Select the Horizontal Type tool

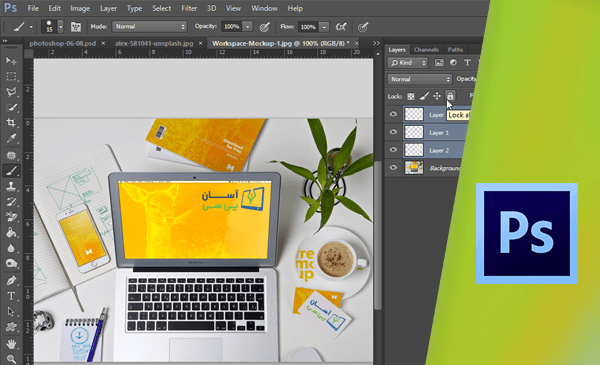[11, 296]
